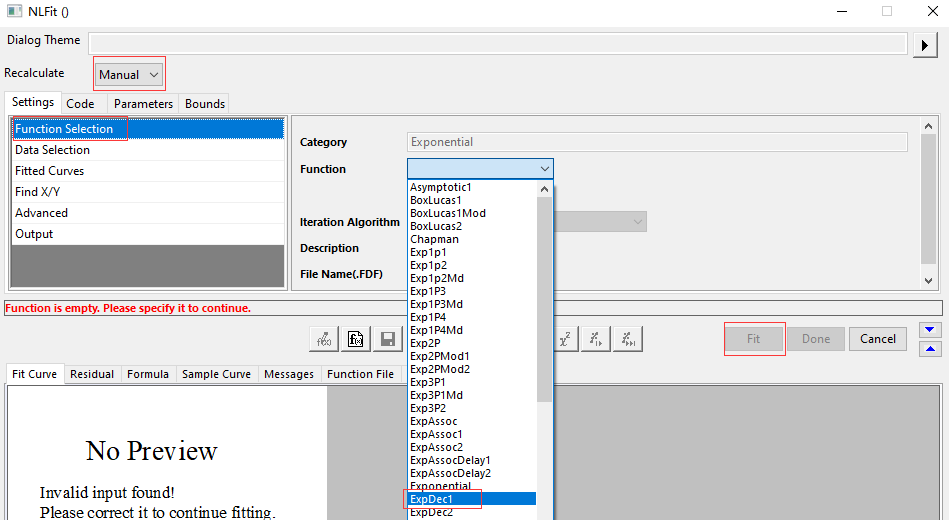Switch to the Settings tab
The width and height of the screenshot is (949, 520).
point(33,102)
